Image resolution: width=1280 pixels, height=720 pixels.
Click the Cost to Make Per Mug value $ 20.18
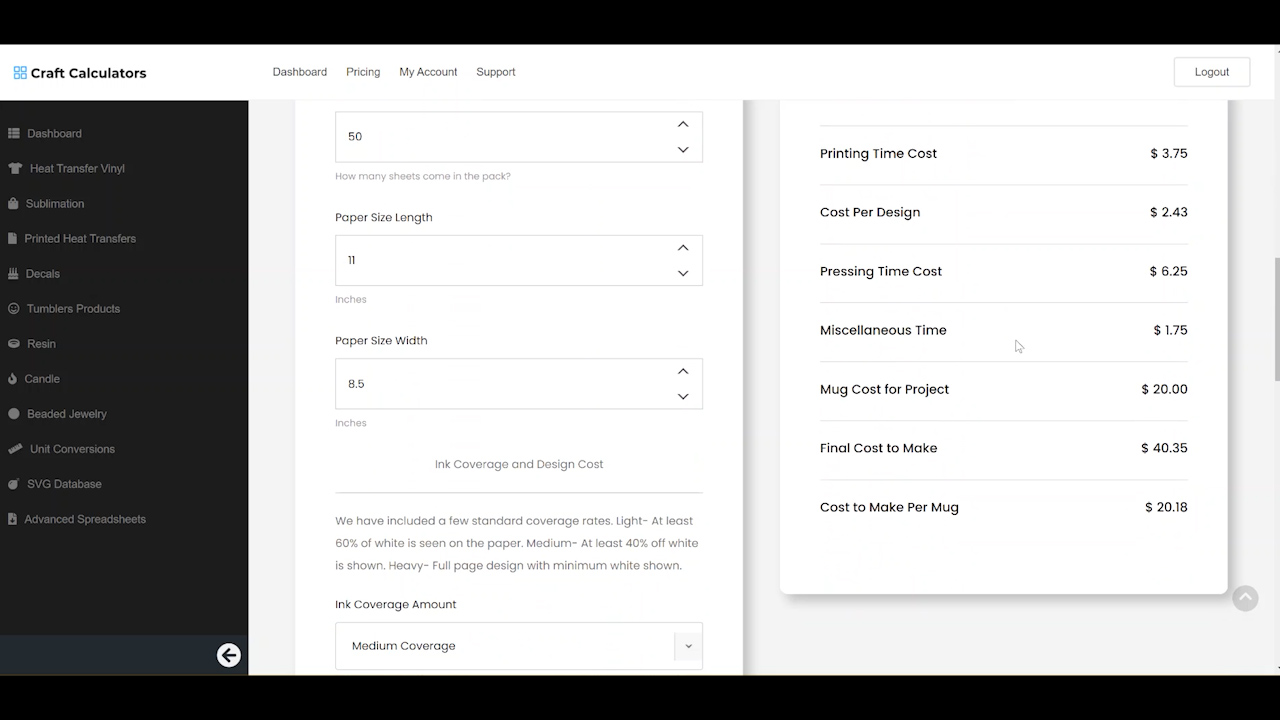click(1166, 507)
